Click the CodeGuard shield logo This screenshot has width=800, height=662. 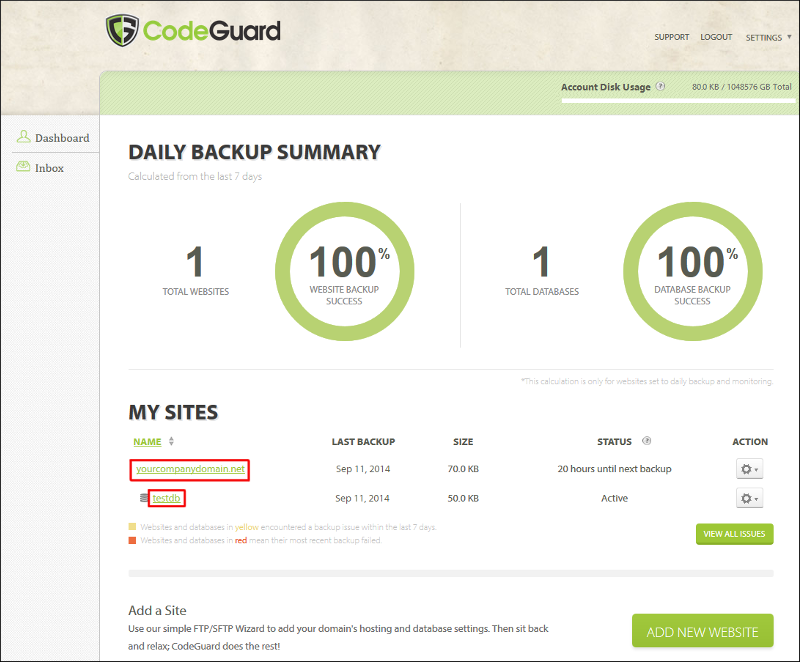tap(122, 30)
